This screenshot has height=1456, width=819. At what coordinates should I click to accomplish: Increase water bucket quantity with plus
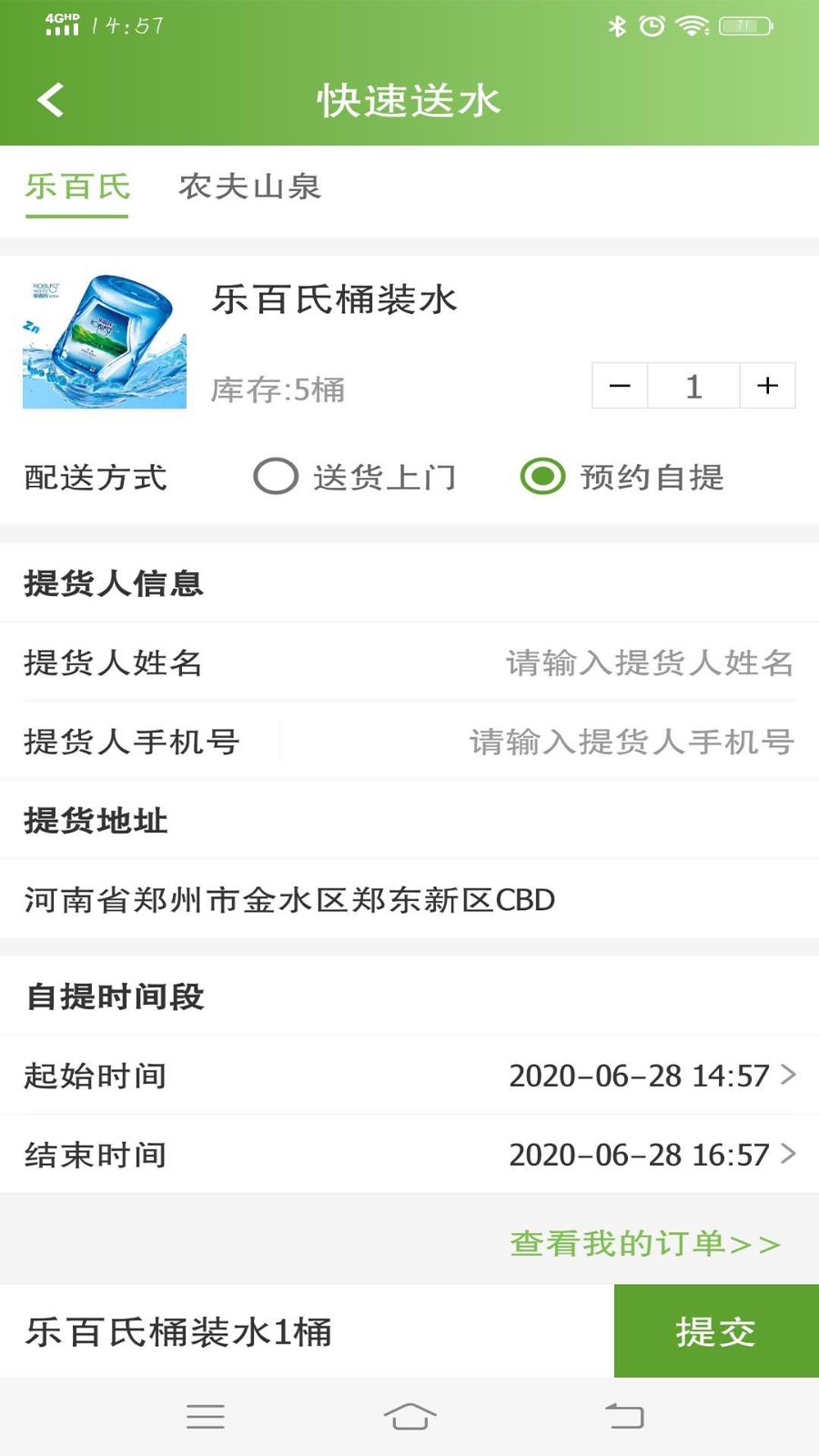pyautogui.click(x=768, y=386)
